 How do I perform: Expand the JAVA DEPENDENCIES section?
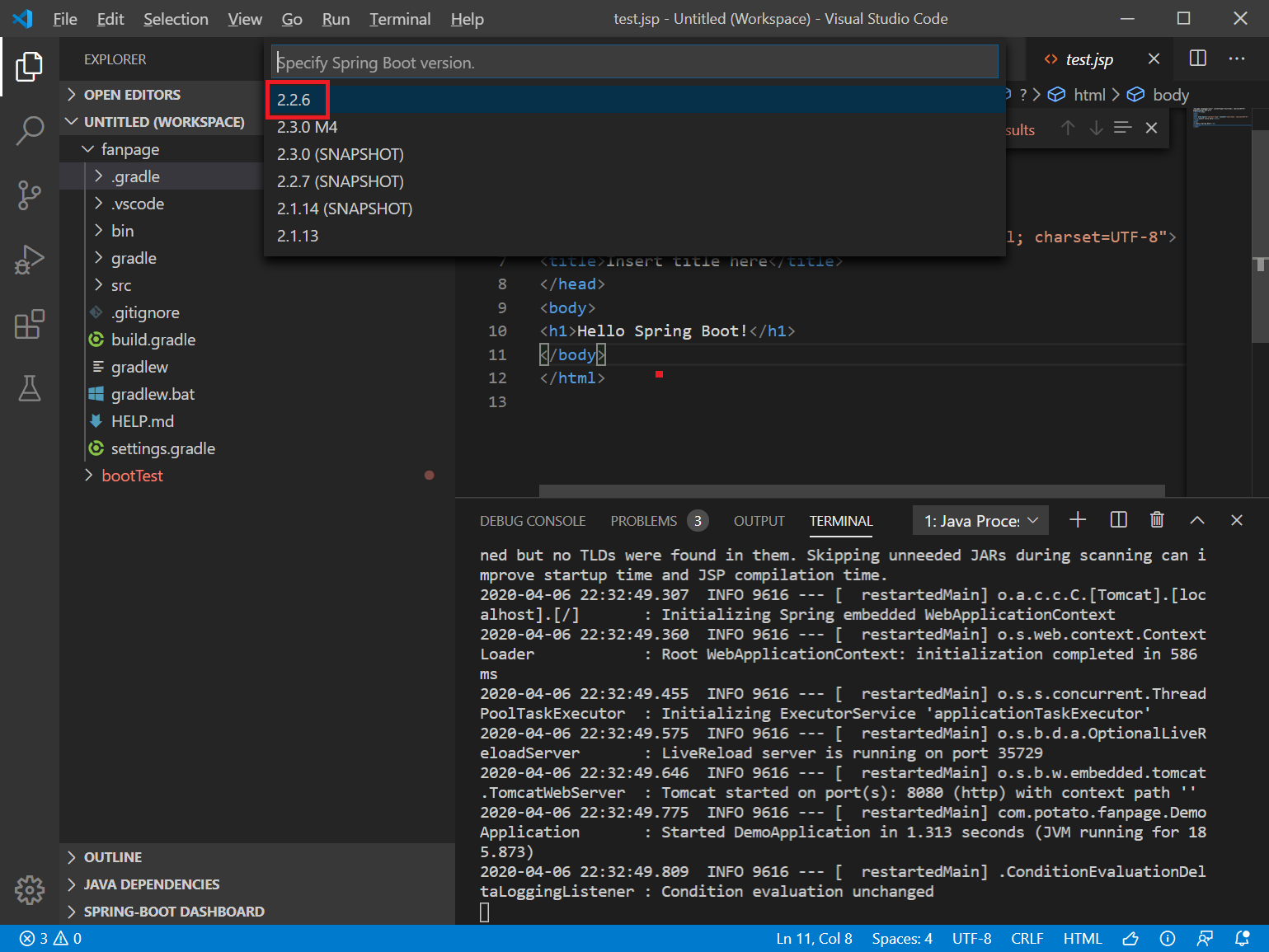coord(257,884)
